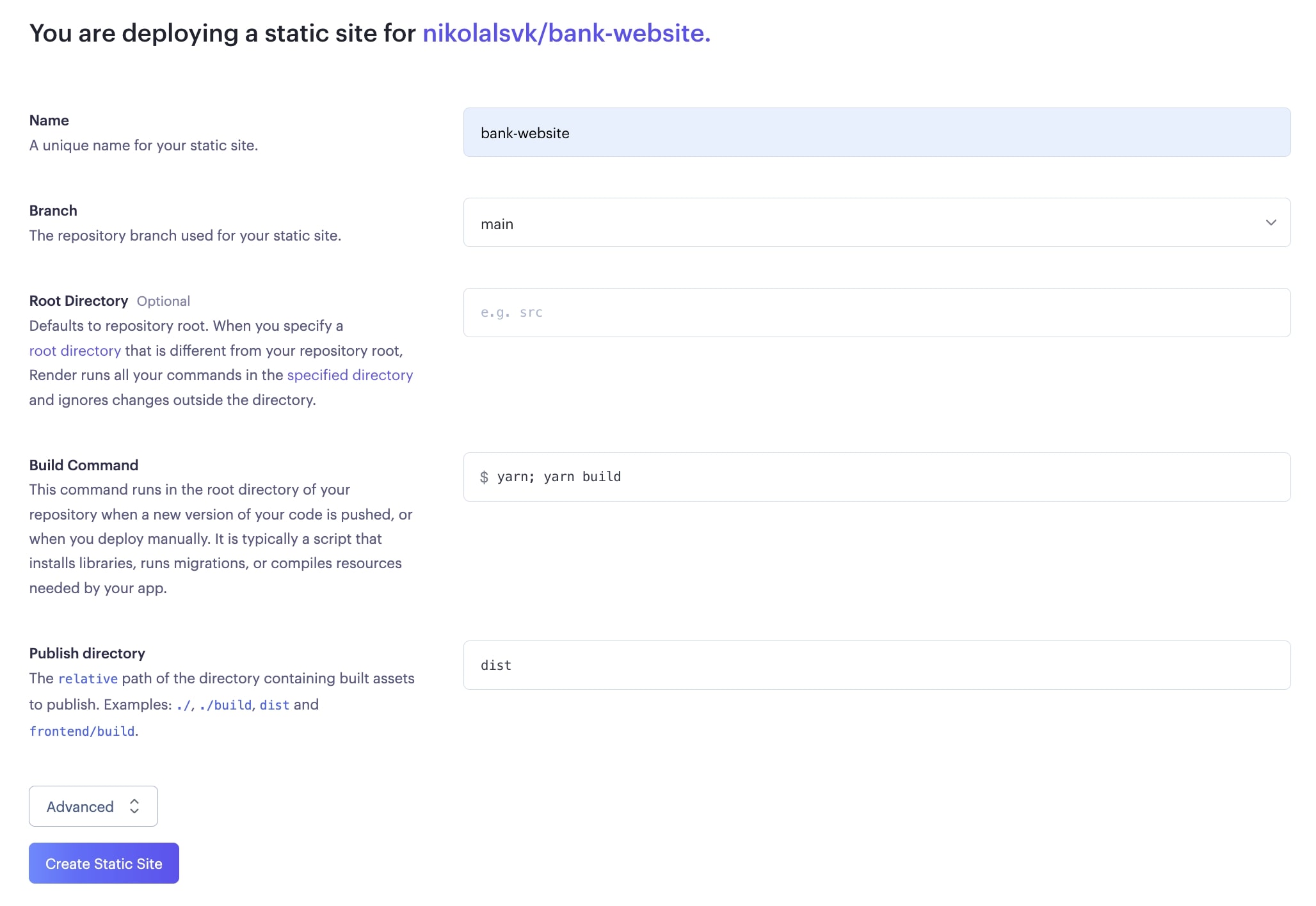The image size is (1316, 906).
Task: Click the dollar sign prefix in Build Command
Action: tap(484, 477)
